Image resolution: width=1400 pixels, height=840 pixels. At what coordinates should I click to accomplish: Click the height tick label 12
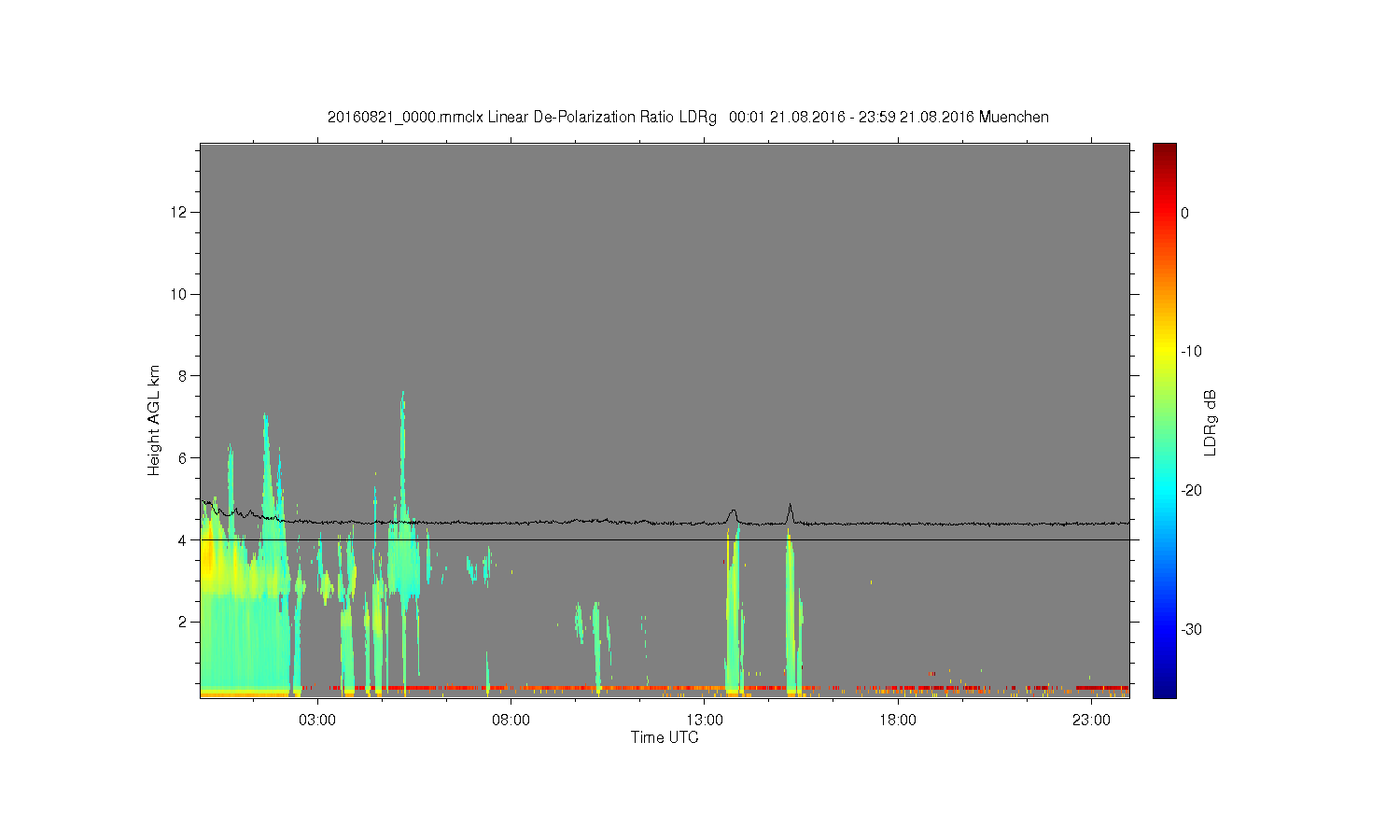click(180, 213)
